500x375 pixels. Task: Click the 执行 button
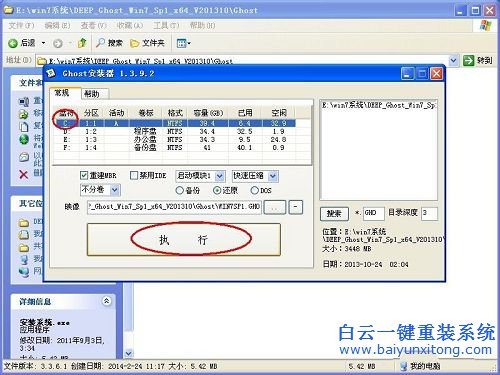pyautogui.click(x=184, y=239)
